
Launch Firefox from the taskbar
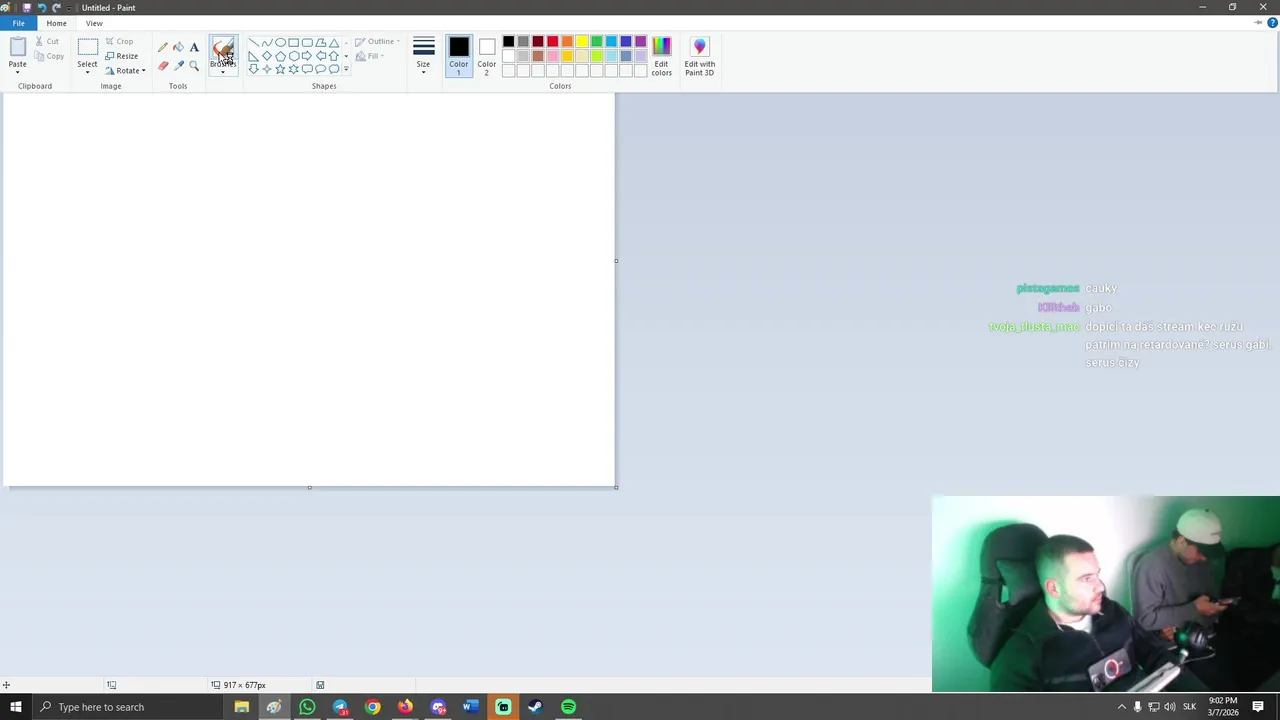pyautogui.click(x=405, y=707)
